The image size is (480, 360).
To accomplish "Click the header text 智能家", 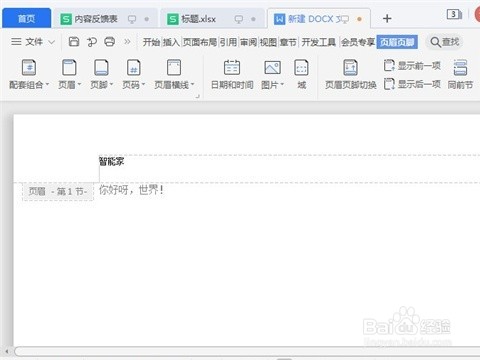I will coord(112,162).
